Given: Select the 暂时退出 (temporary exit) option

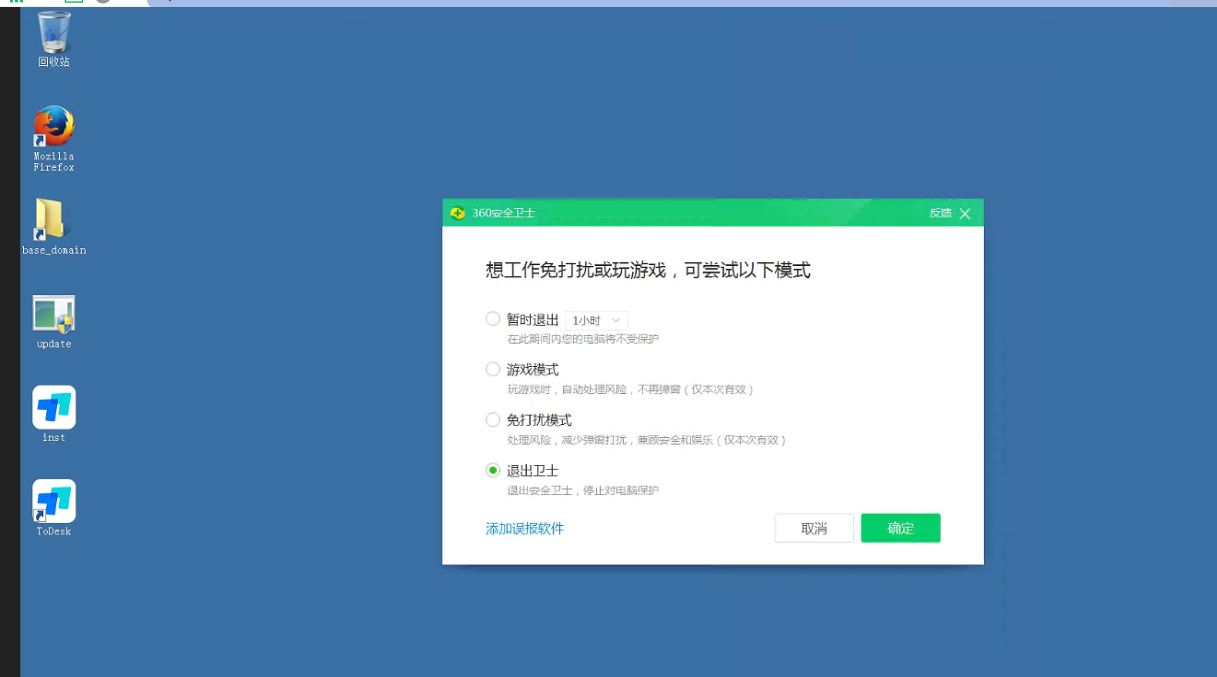Looking at the screenshot, I should pyautogui.click(x=493, y=318).
